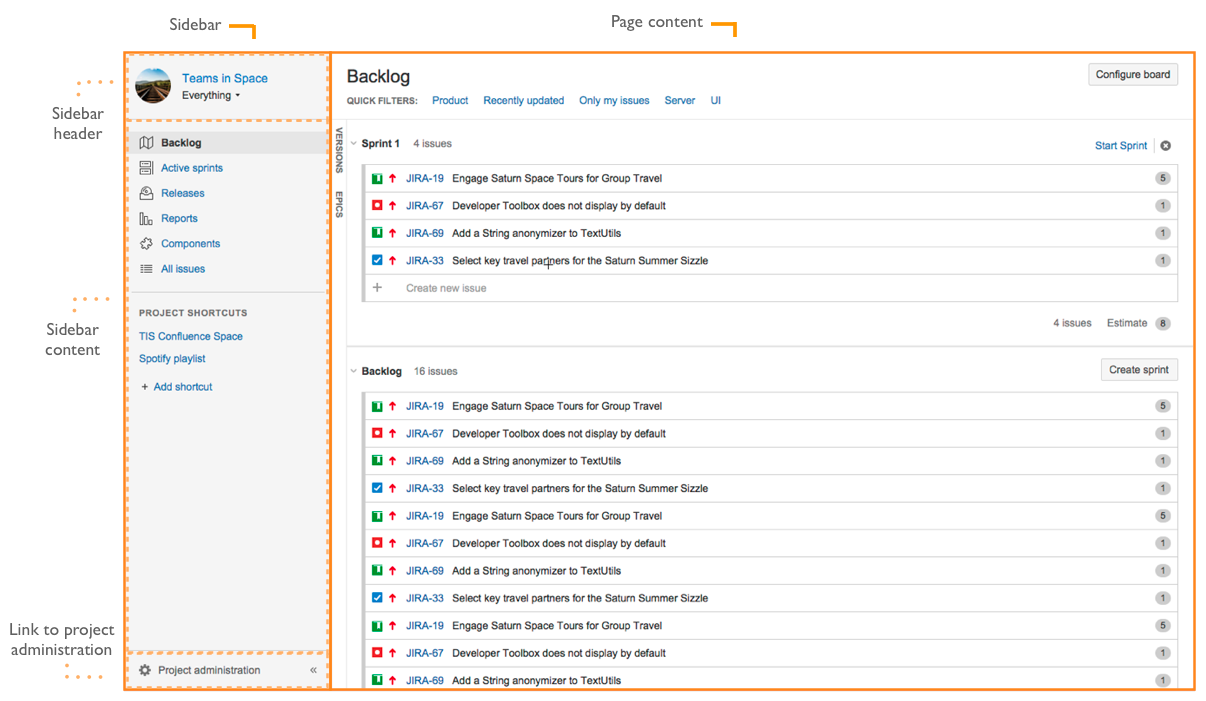Image resolution: width=1206 pixels, height=701 pixels.
Task: Collapse the Backlog issues section
Action: pyautogui.click(x=354, y=370)
